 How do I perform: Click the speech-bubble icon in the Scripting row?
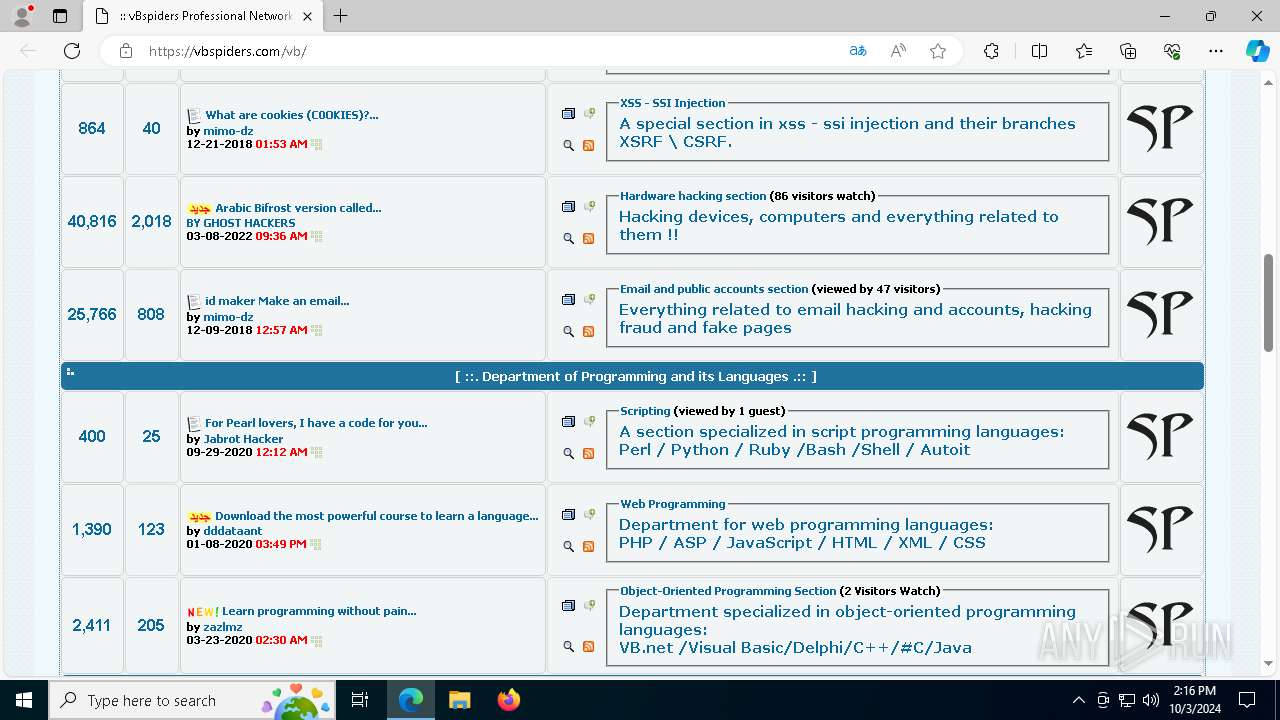(590, 421)
